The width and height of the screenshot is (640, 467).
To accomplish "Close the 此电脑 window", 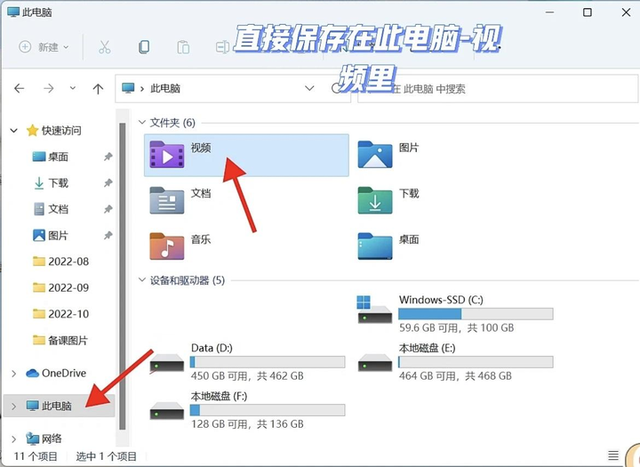I will point(626,12).
